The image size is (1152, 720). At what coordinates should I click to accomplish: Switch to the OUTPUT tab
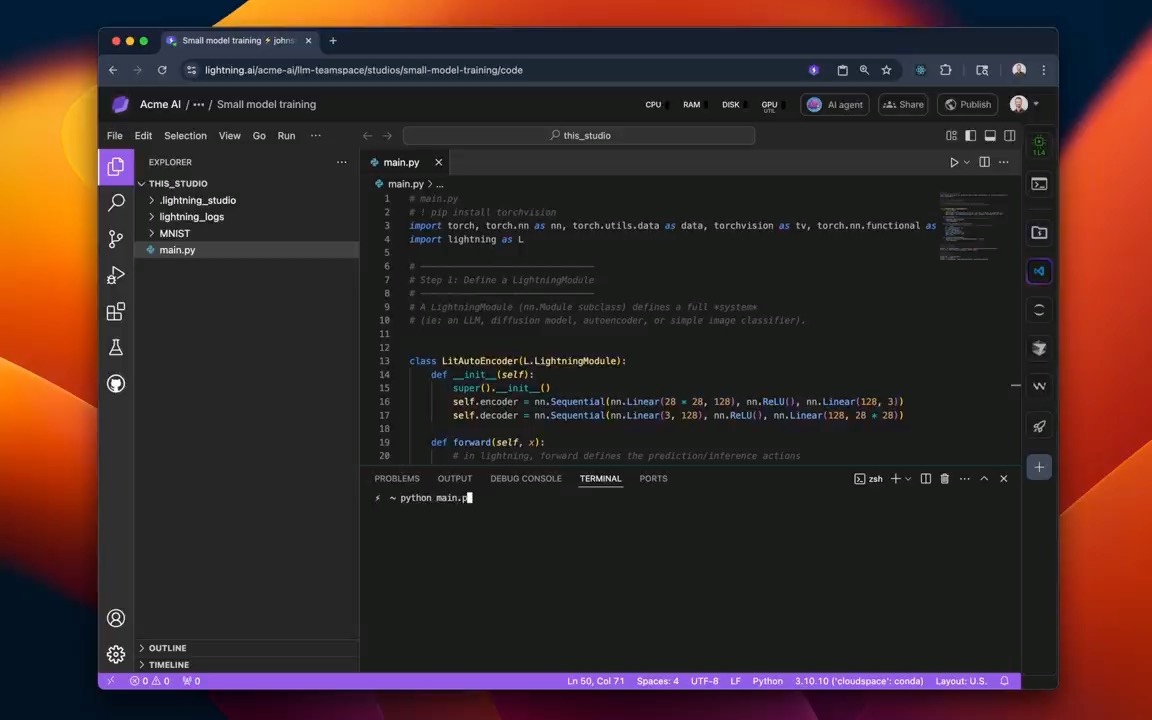[455, 478]
